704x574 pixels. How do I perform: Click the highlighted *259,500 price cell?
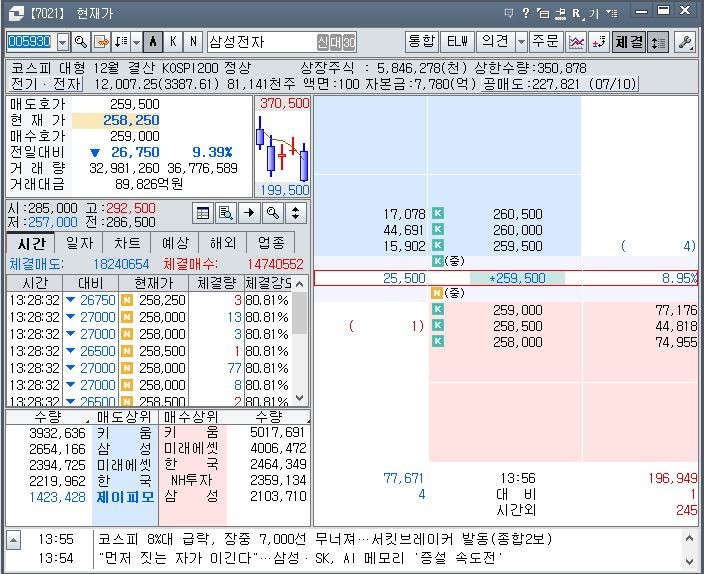click(x=517, y=278)
